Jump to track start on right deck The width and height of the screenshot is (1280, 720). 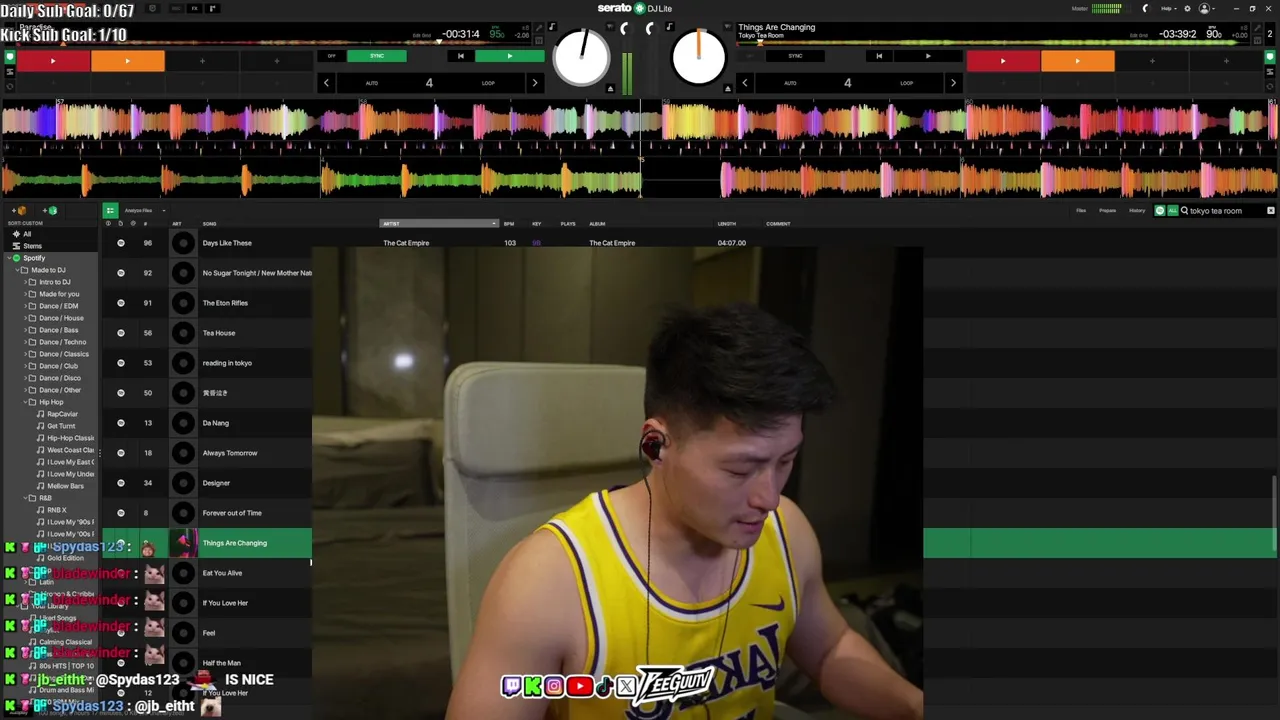coord(879,56)
